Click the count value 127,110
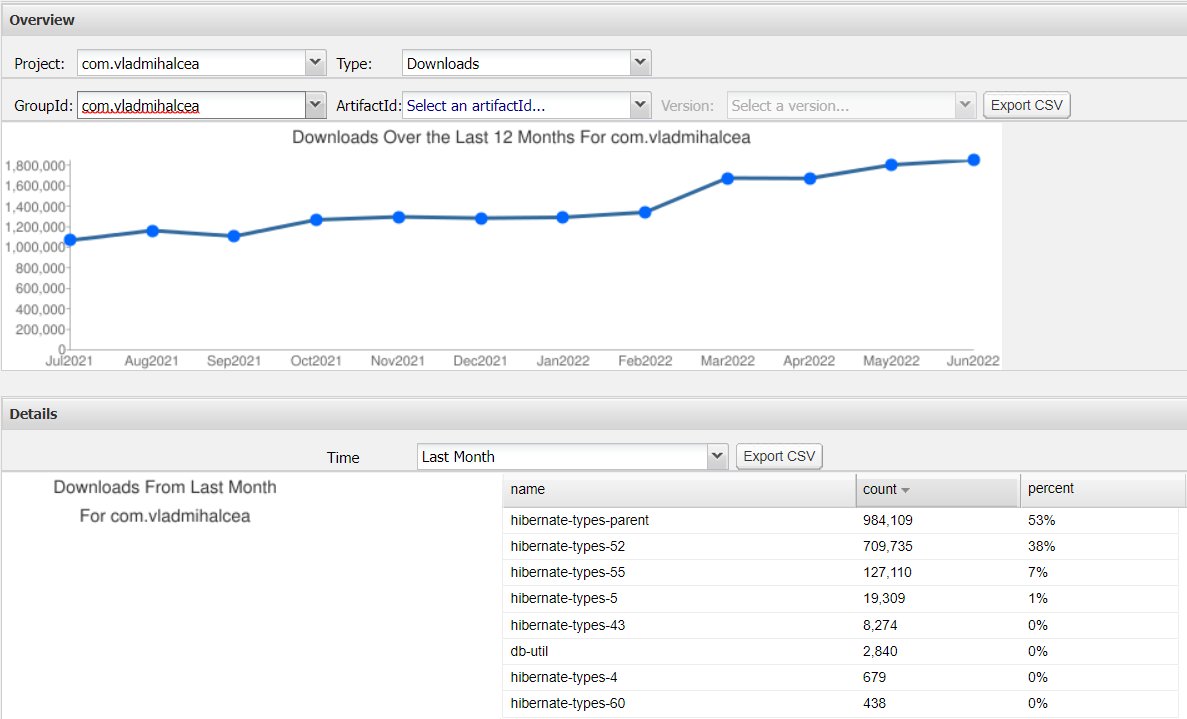 [887, 573]
